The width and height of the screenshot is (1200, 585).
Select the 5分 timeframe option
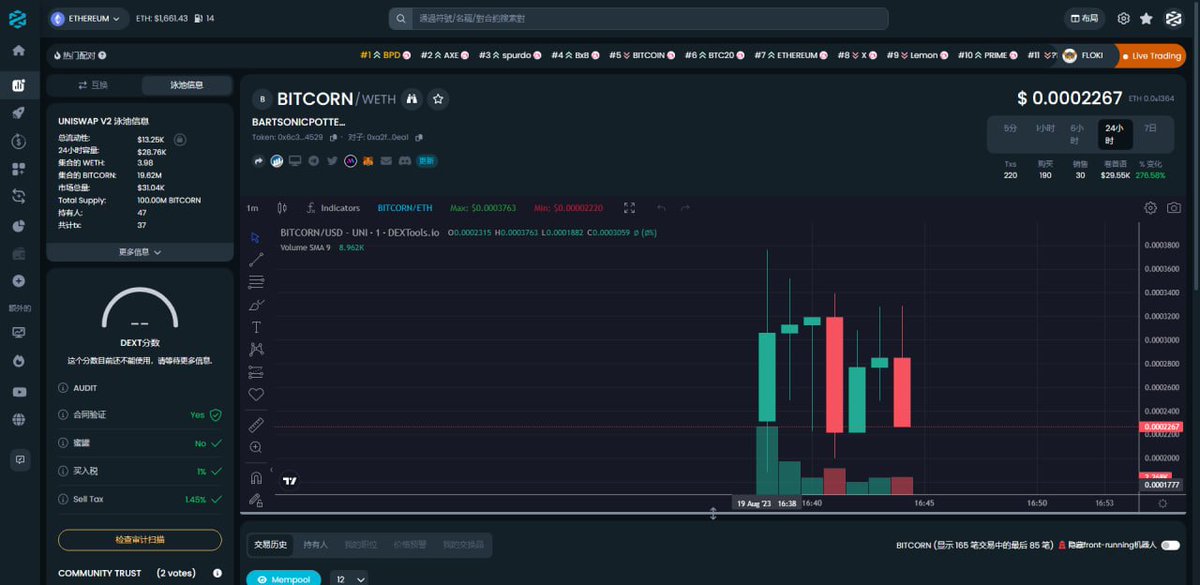[1011, 128]
